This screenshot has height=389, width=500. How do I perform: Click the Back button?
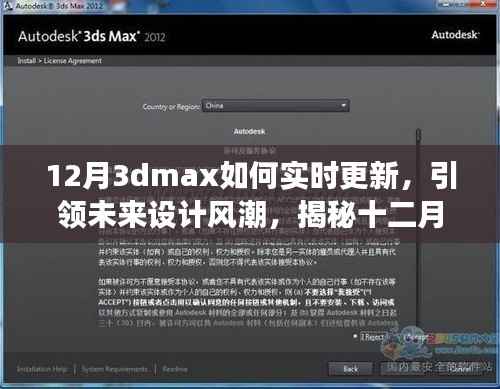(350, 369)
